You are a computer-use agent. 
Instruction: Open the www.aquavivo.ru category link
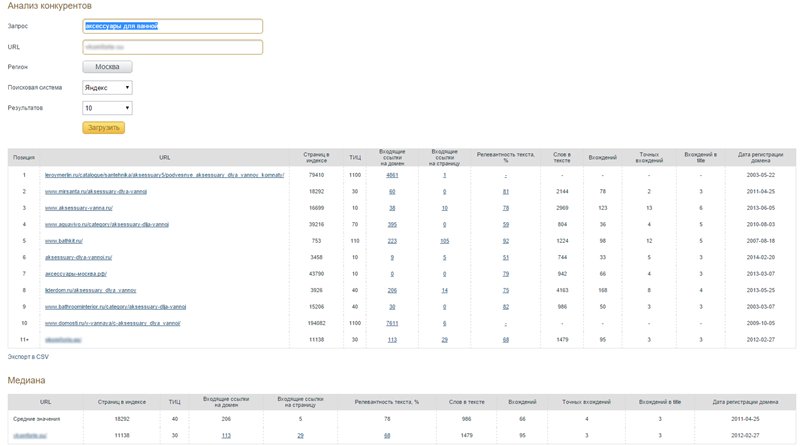[x=107, y=224]
